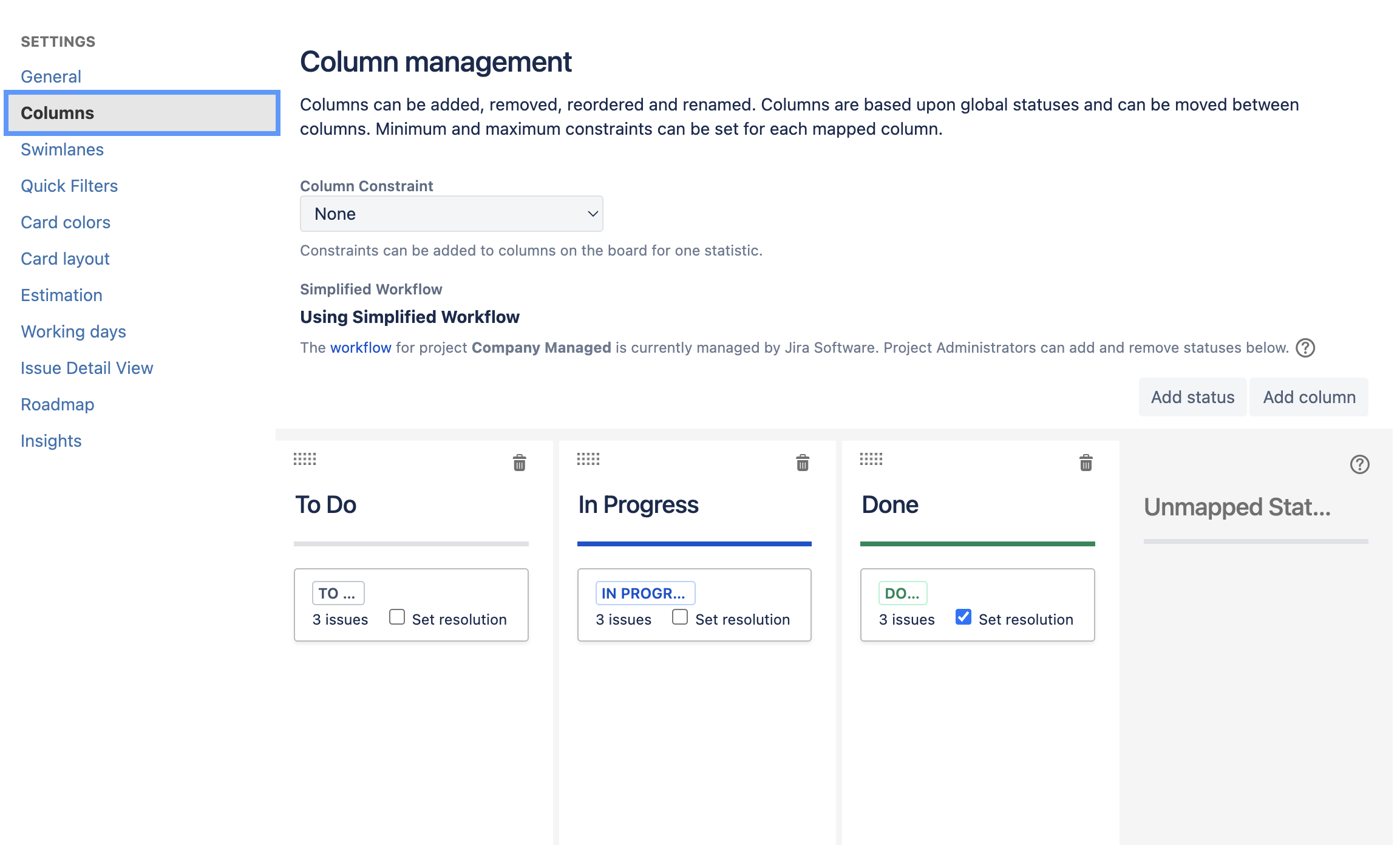Delete the Done column via trash icon
The width and height of the screenshot is (1400, 845).
point(1086,463)
